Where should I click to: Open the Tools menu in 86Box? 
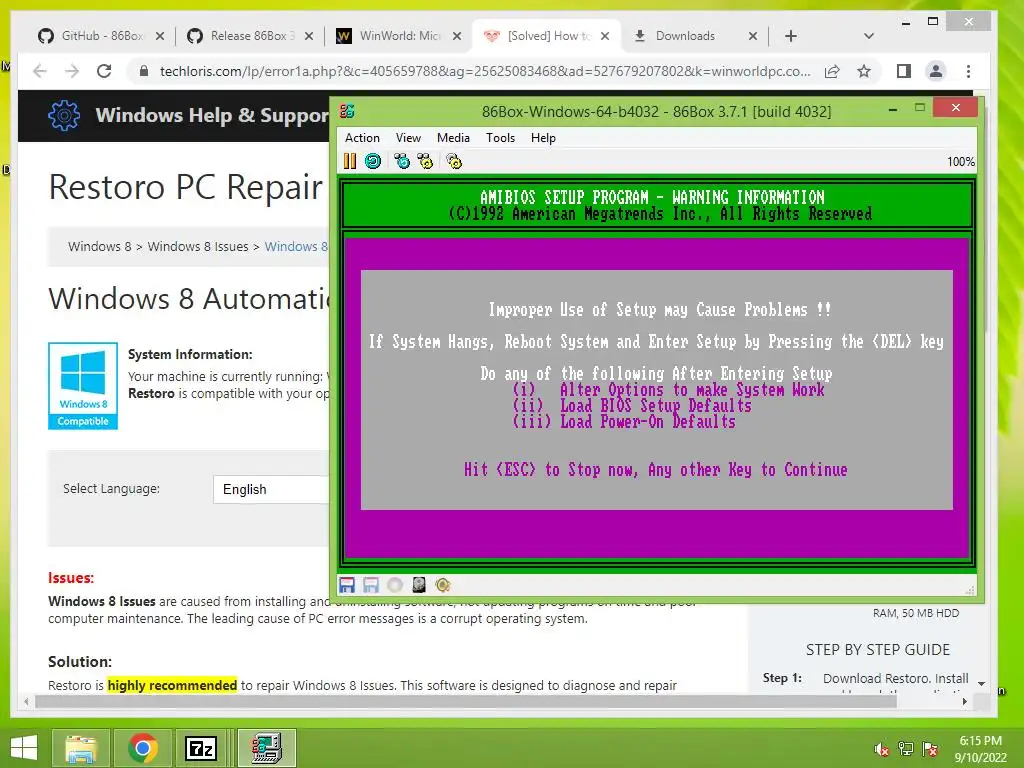500,138
